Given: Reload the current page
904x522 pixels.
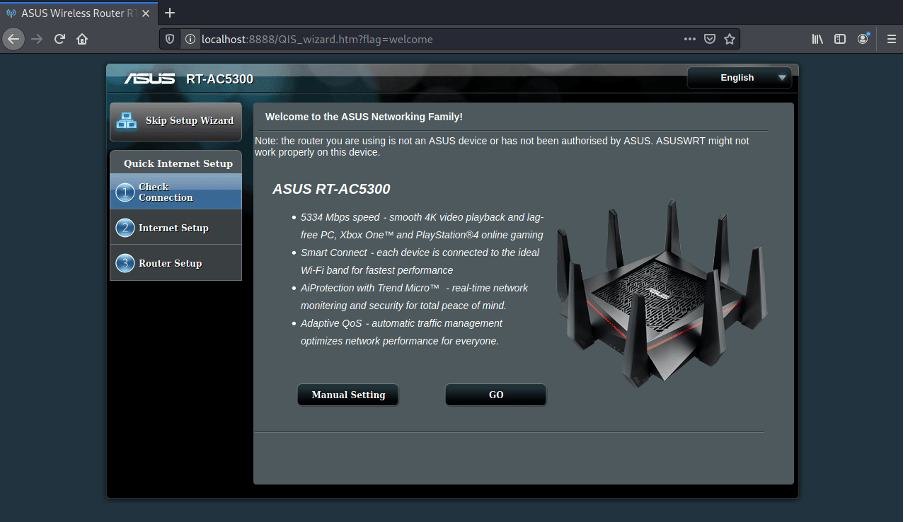Looking at the screenshot, I should coord(60,39).
